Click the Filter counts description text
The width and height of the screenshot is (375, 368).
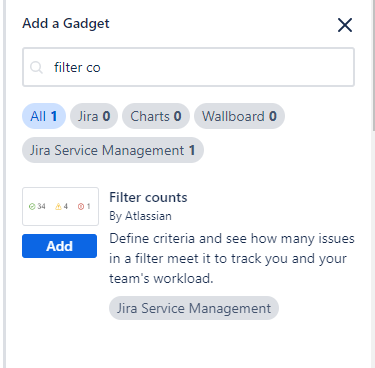[232, 258]
